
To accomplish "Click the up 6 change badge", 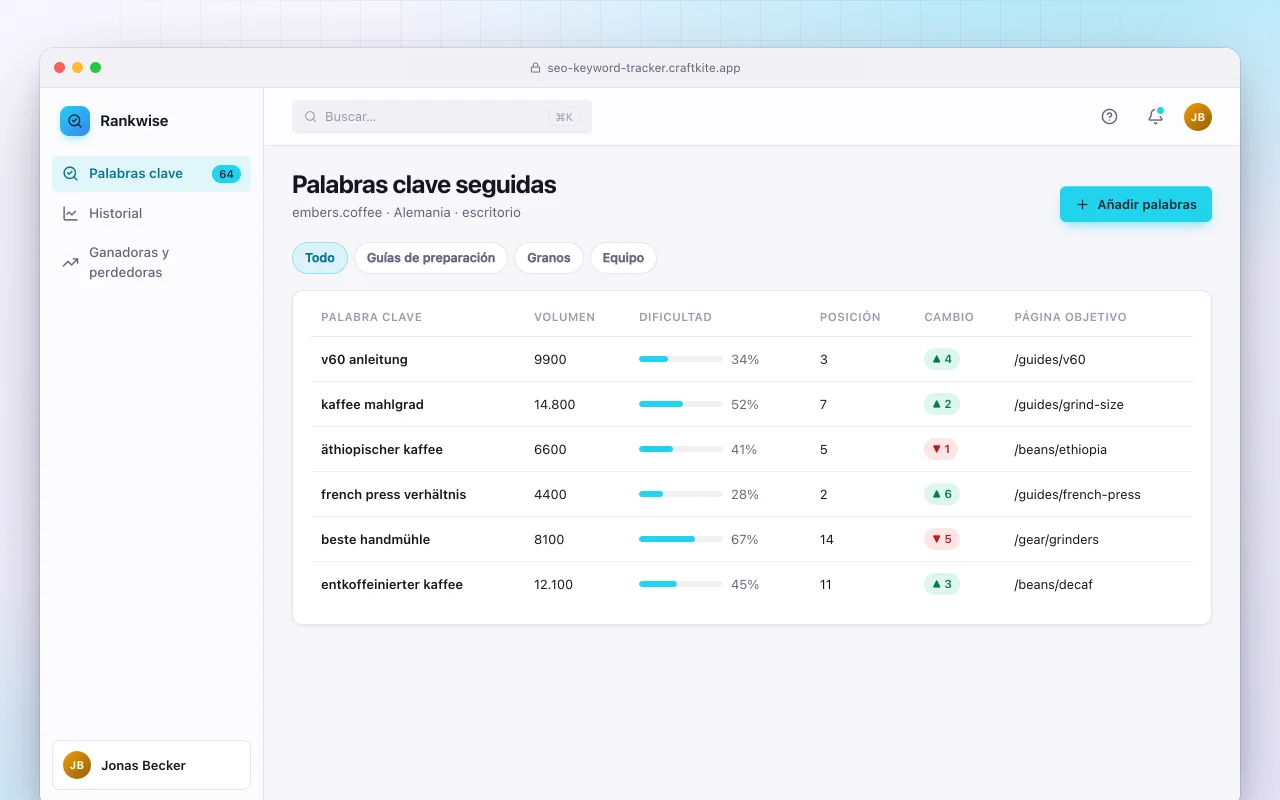I will 942,494.
